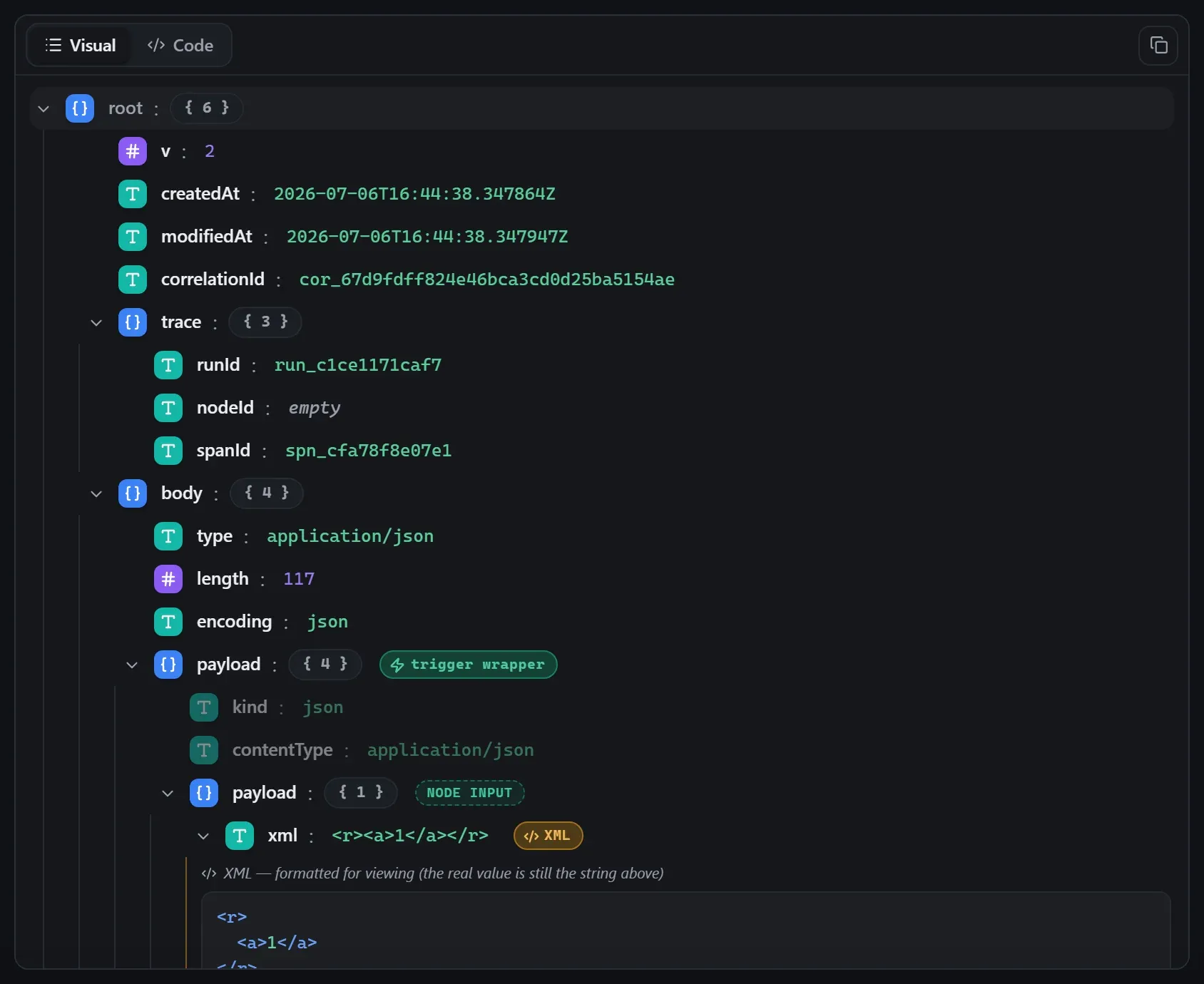
Task: Click the object icon beside NODE INPUT payload
Action: pos(204,793)
